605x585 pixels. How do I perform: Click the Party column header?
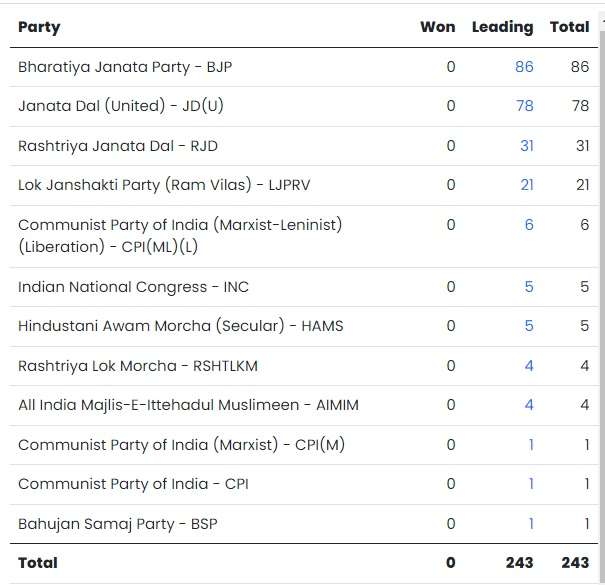tap(39, 27)
